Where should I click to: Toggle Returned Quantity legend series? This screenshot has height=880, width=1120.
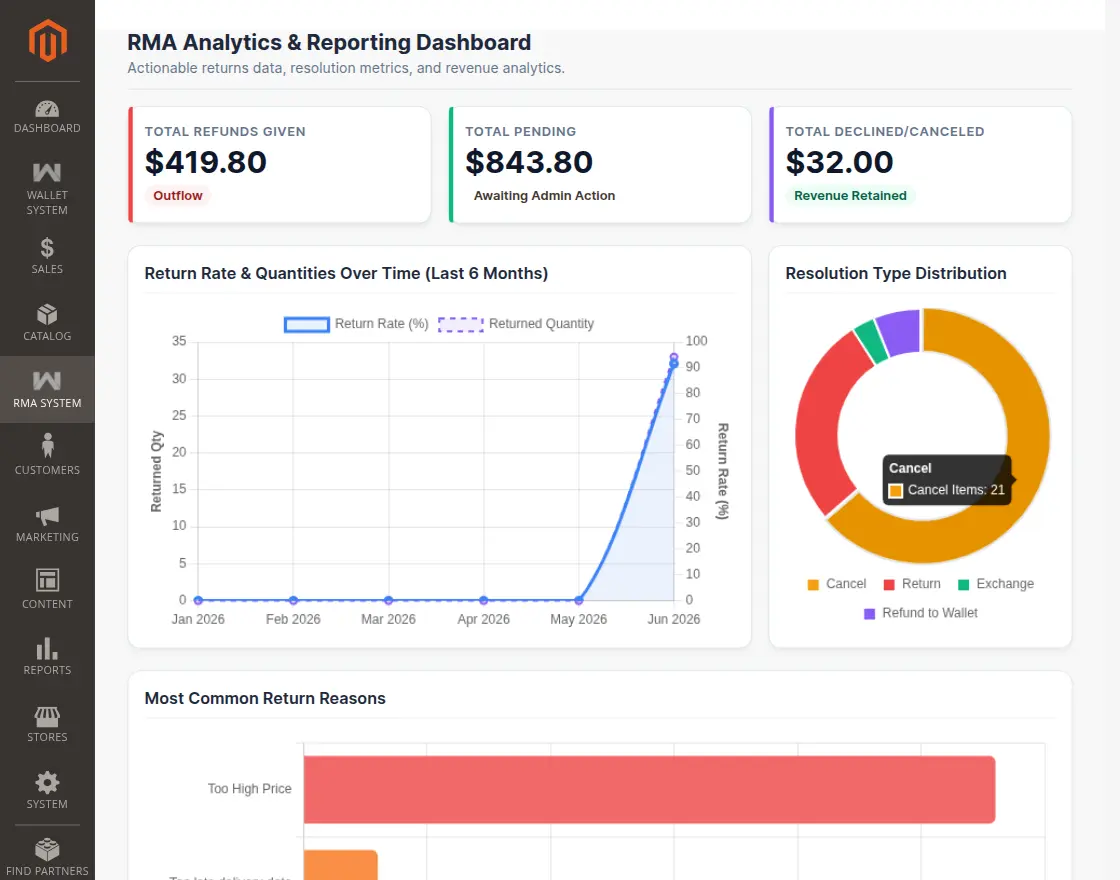[516, 324]
